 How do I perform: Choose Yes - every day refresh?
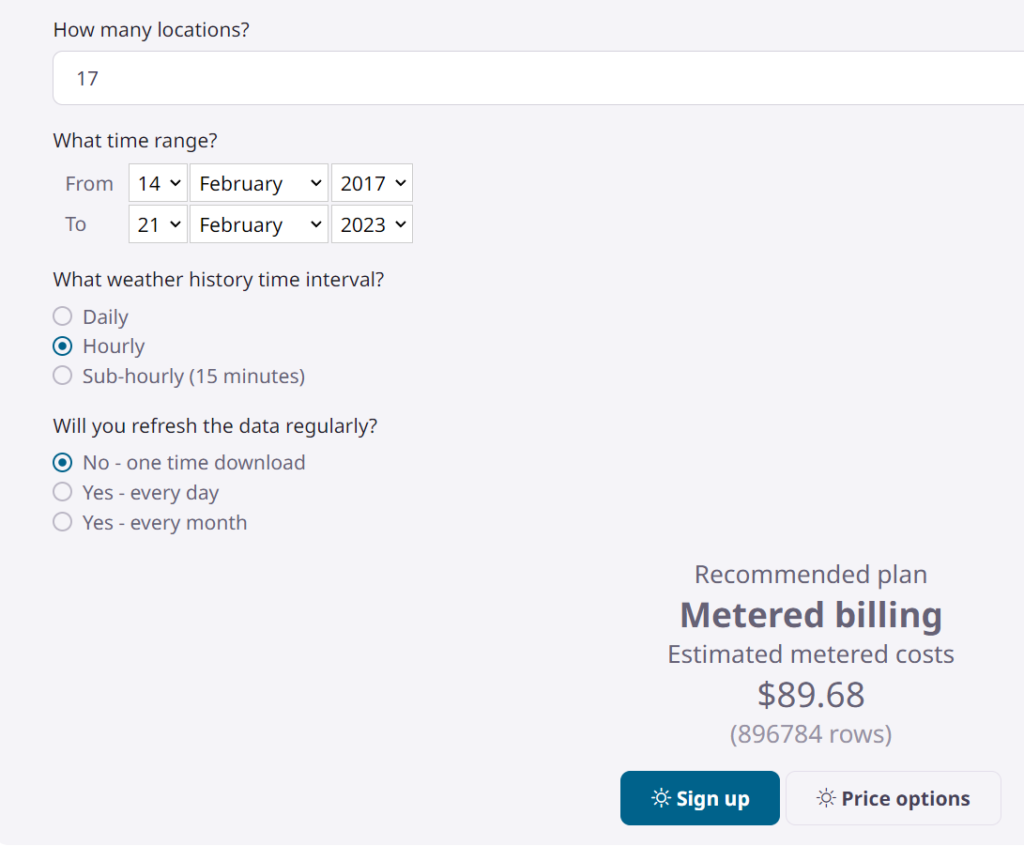pyautogui.click(x=62, y=492)
